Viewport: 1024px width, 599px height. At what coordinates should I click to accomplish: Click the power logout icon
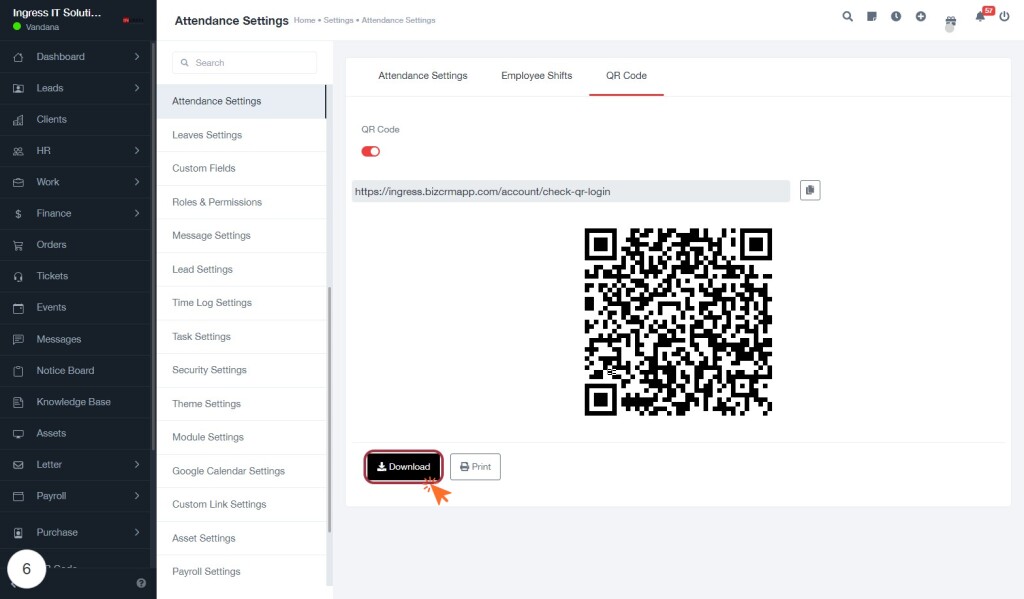[x=1004, y=16]
